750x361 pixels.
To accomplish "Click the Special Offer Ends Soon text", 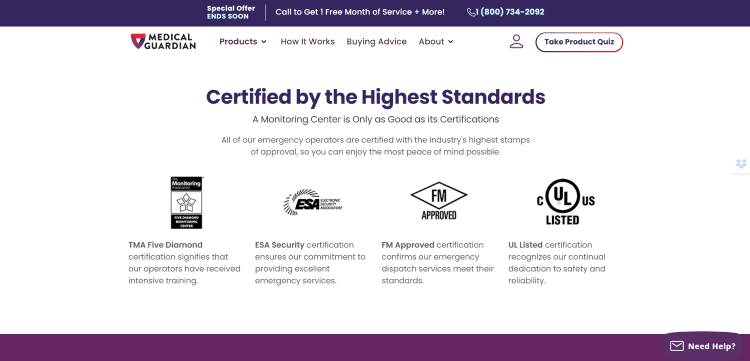I will [231, 12].
